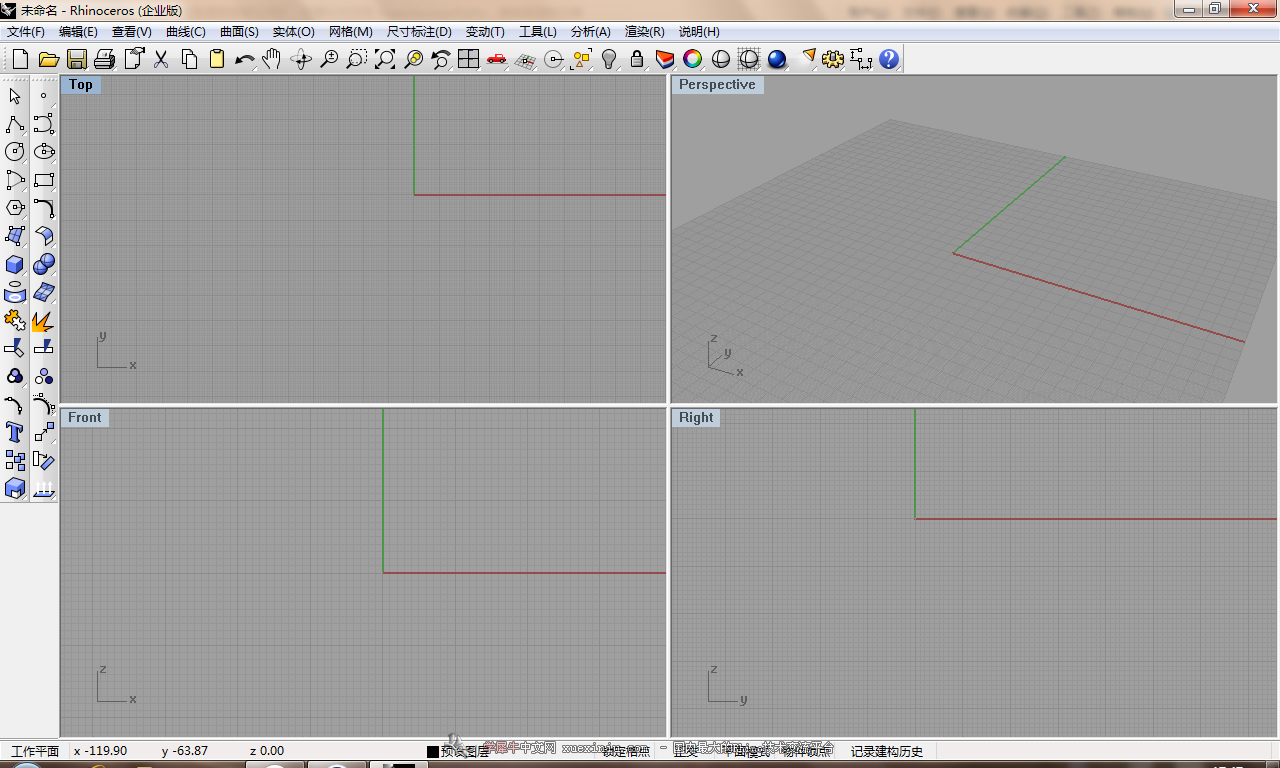Click the light bulb Hide objects icon

tap(609, 59)
